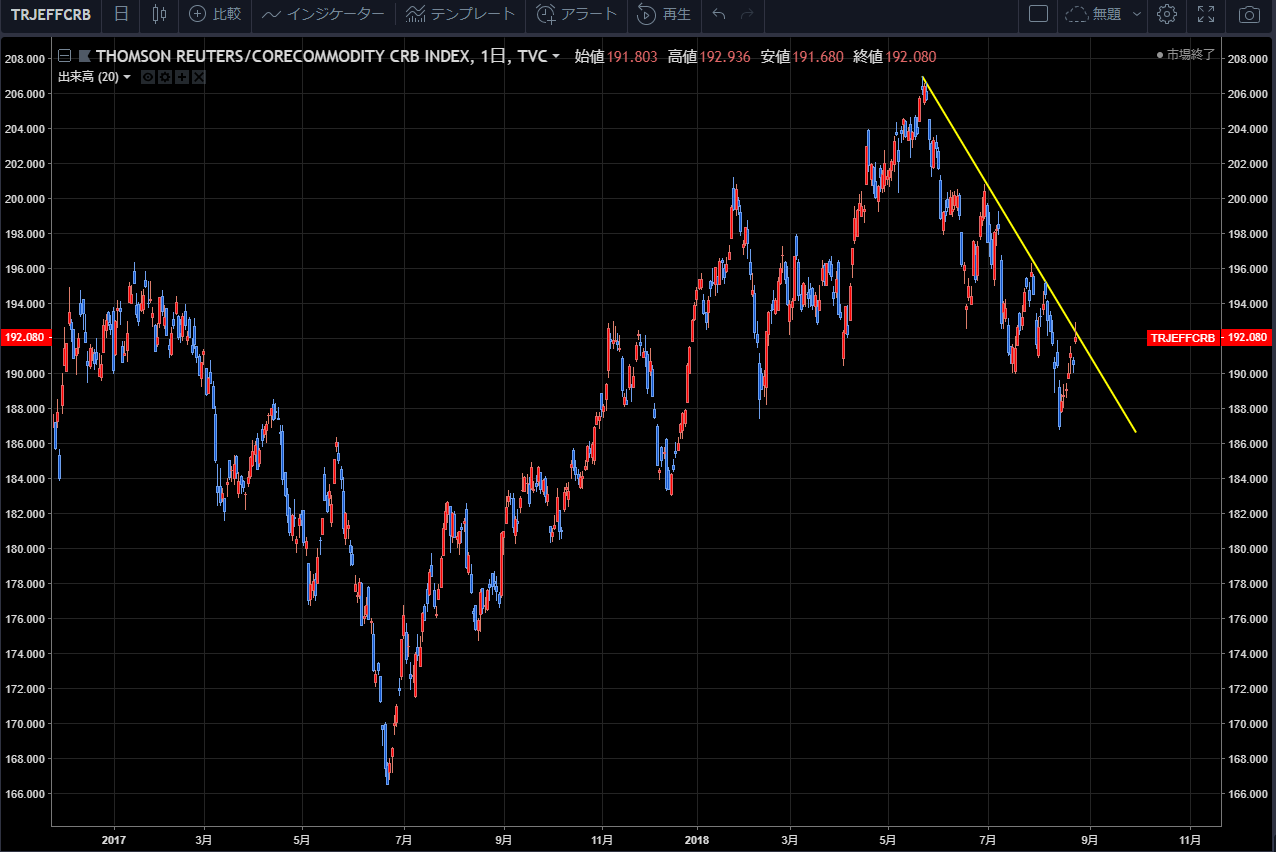Click the chart title THOMSON REUTERS/CORECOMMODITY CRB INDEX
The image size is (1276, 852).
point(283,56)
